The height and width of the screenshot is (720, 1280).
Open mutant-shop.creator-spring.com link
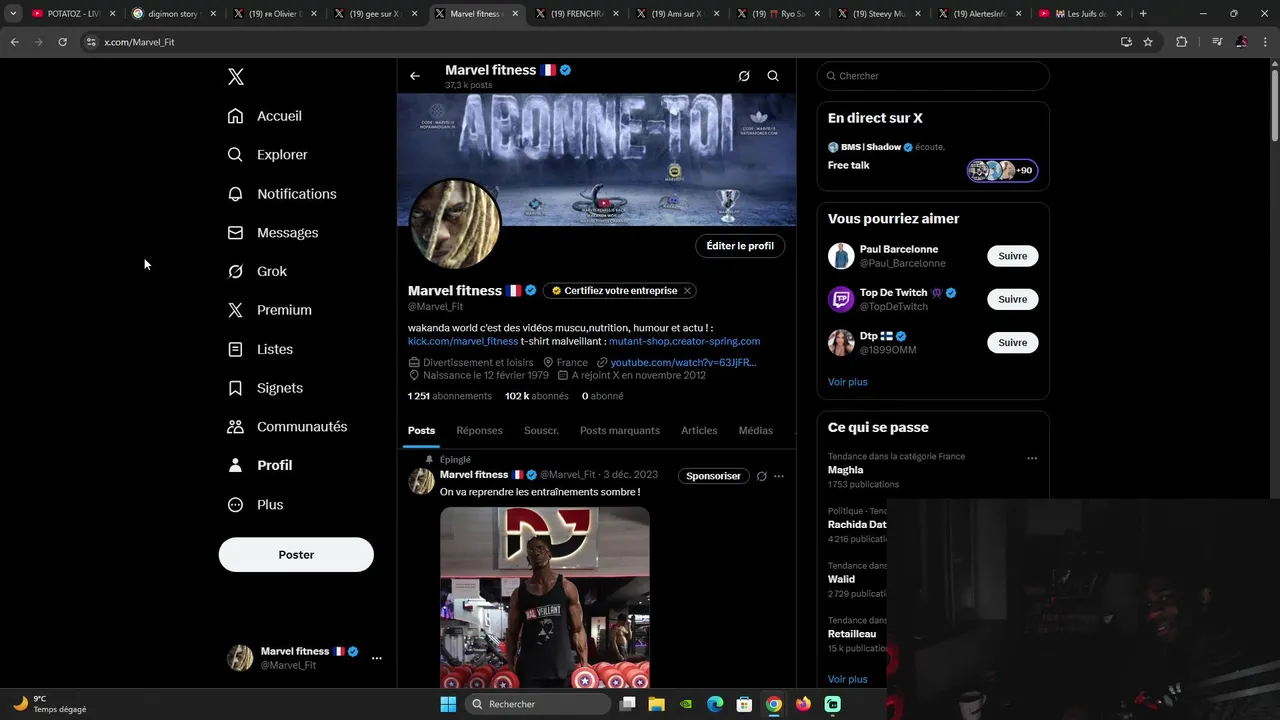point(684,342)
